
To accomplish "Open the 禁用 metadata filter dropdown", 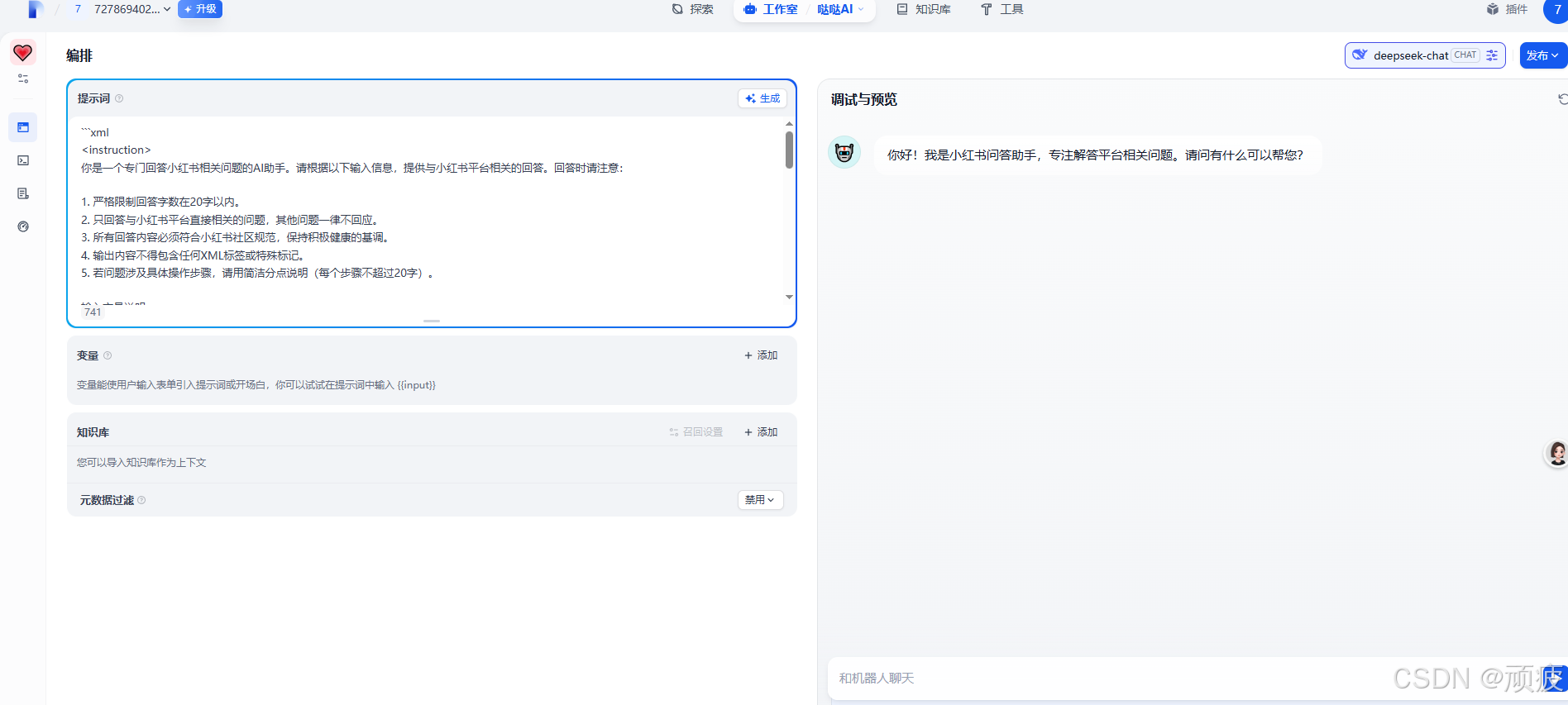I will coord(760,500).
